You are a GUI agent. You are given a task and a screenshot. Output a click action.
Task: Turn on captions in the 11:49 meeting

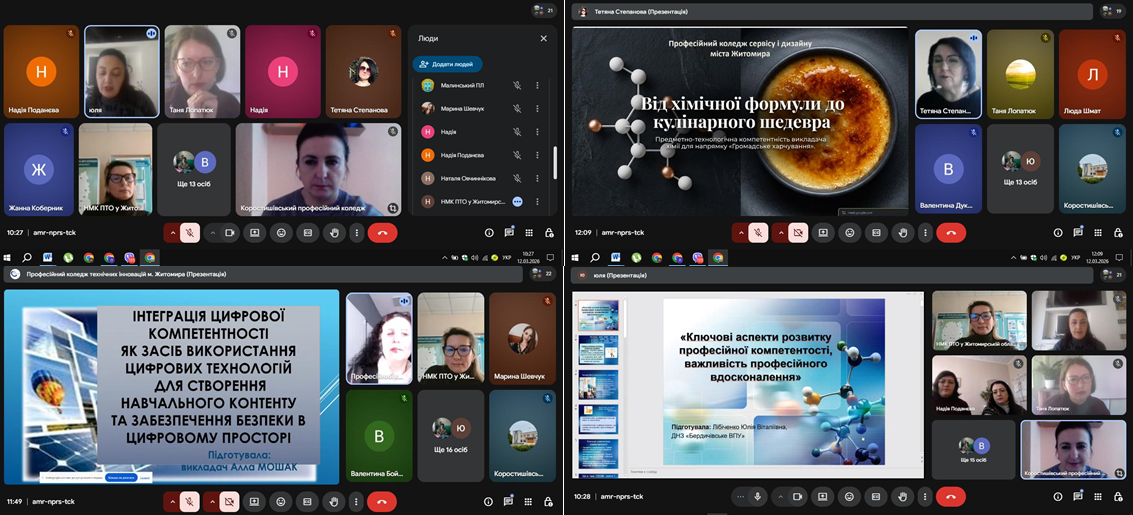point(307,501)
